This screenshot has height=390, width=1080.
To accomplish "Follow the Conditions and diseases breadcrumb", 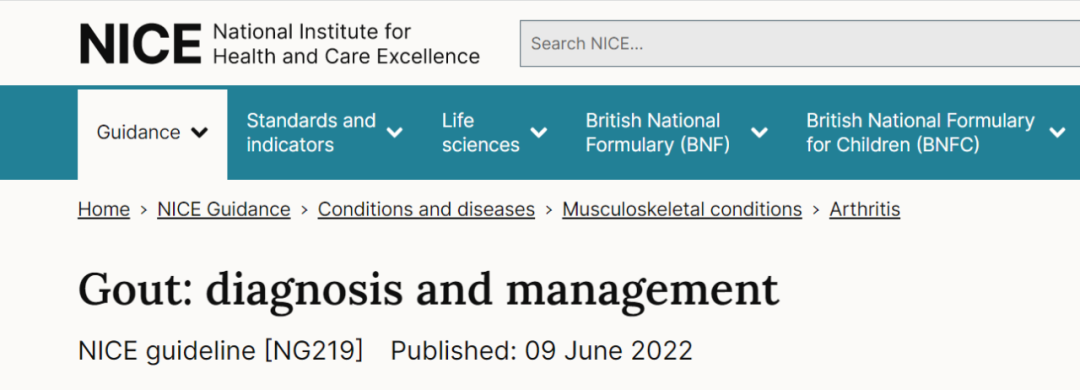I will tap(426, 209).
